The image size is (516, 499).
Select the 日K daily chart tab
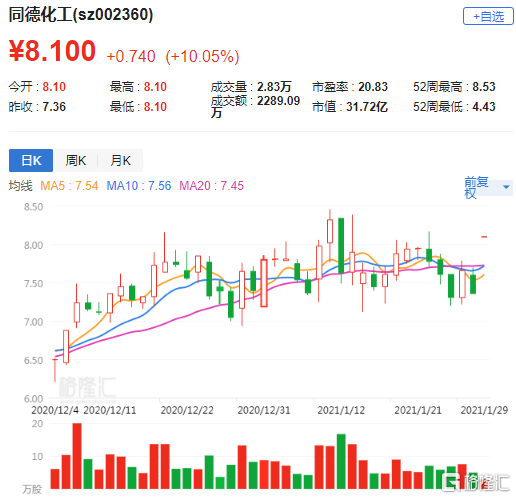click(x=31, y=161)
